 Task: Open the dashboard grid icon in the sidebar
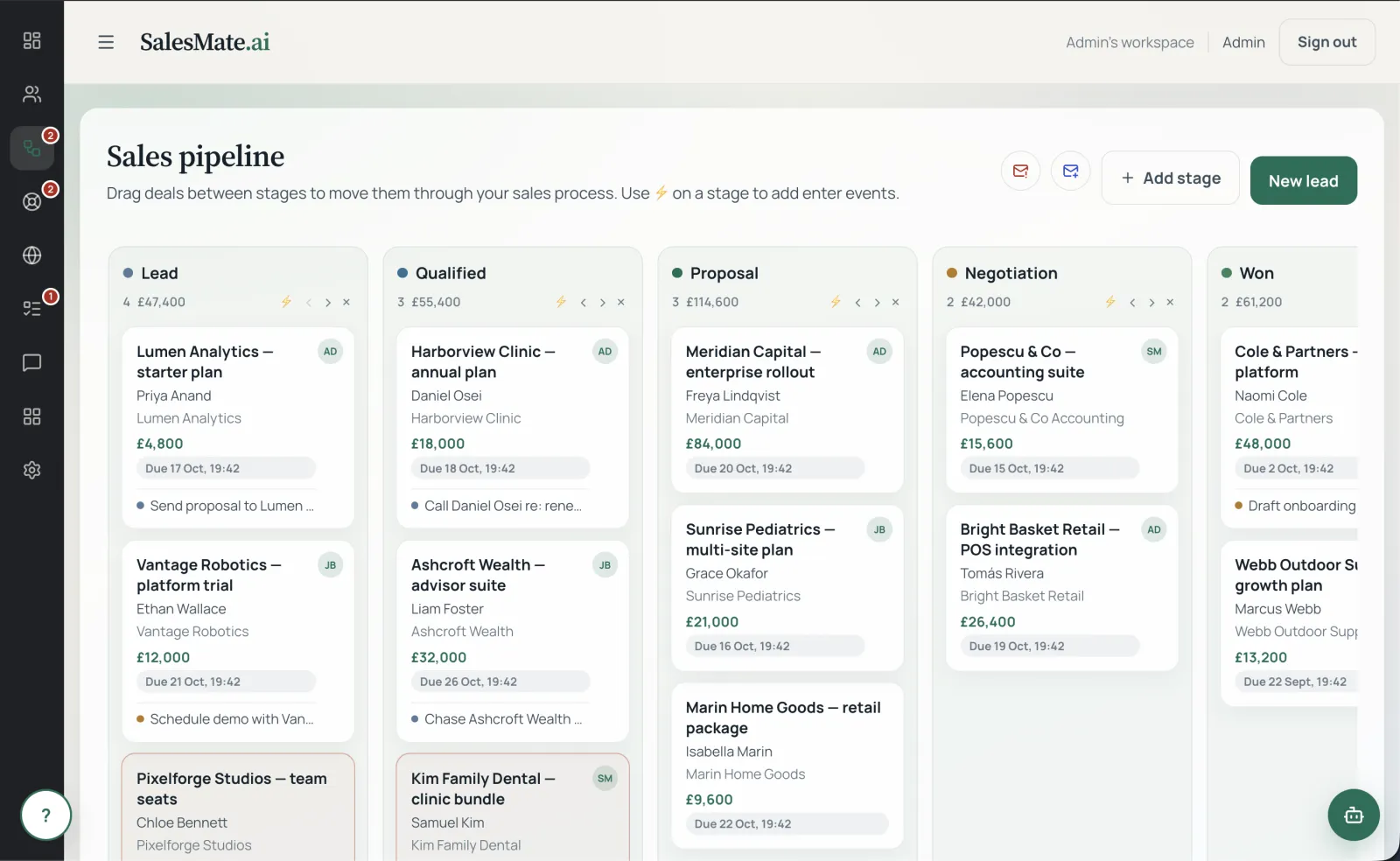(31, 40)
